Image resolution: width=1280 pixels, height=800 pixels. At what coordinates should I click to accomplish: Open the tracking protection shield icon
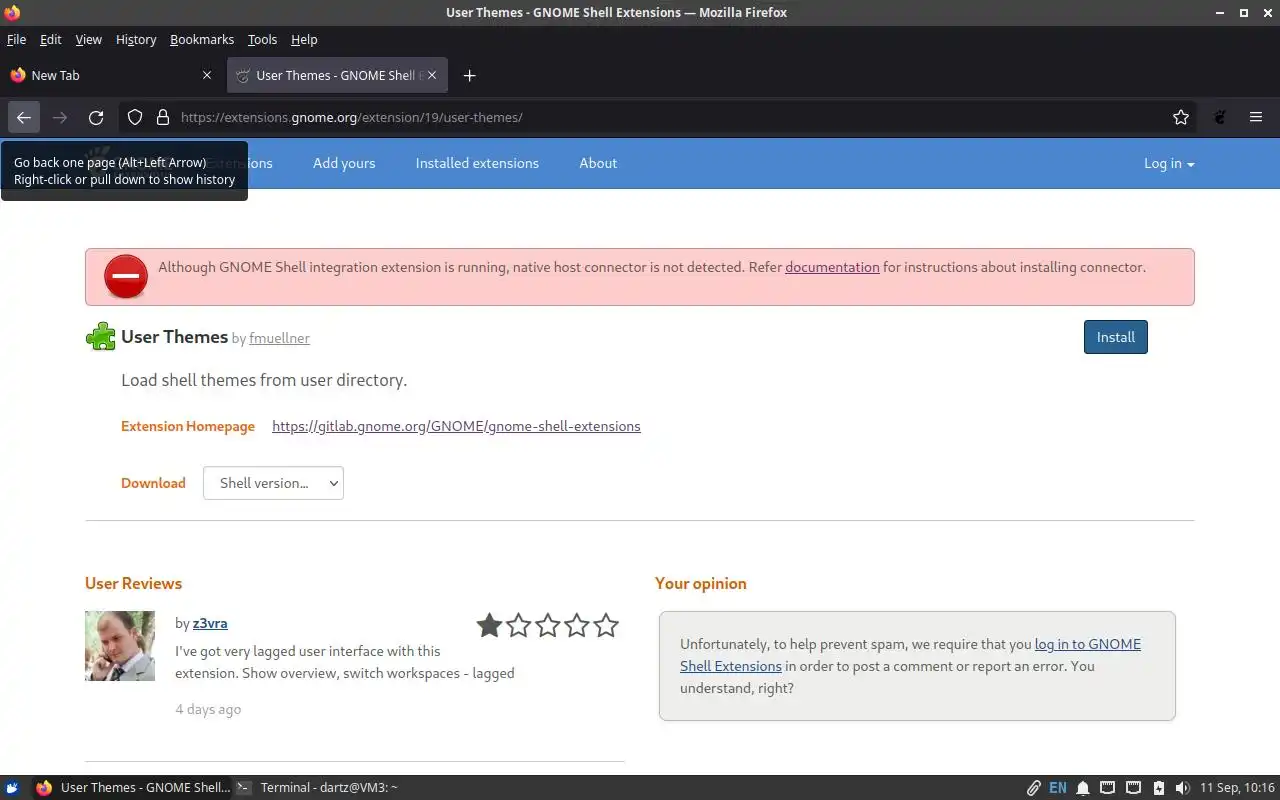(x=135, y=117)
